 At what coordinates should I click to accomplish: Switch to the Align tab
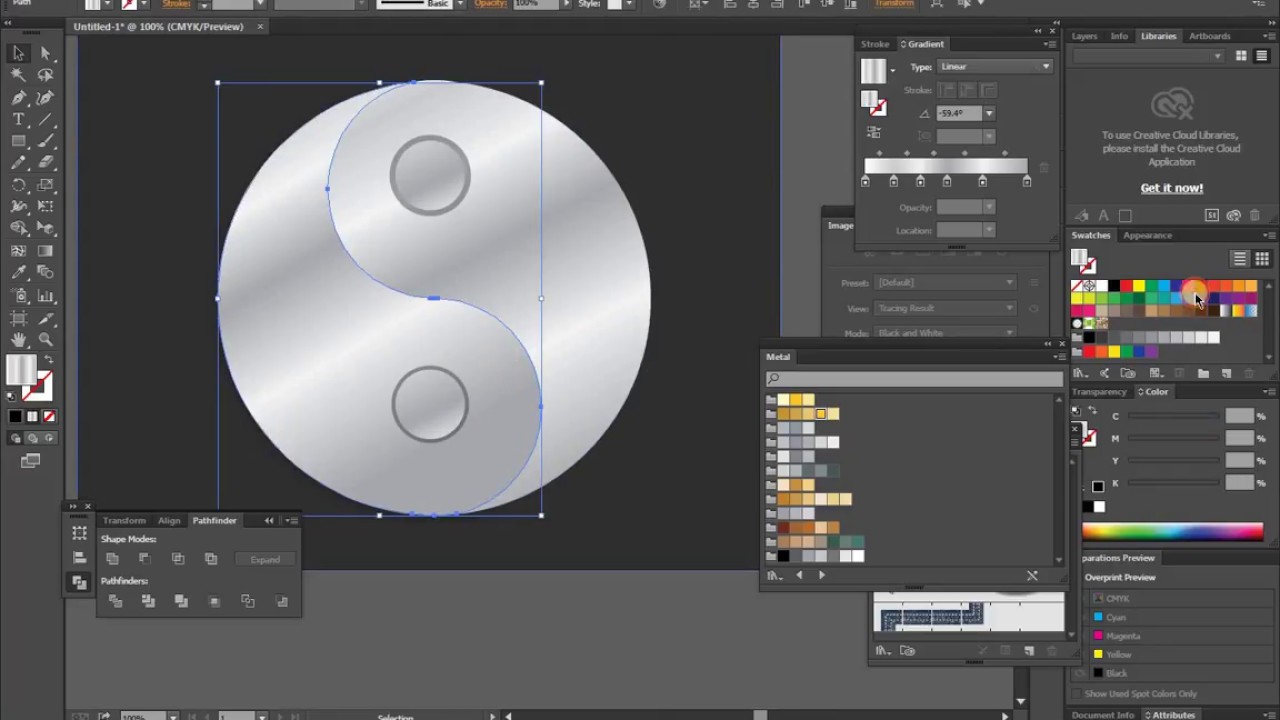point(169,520)
